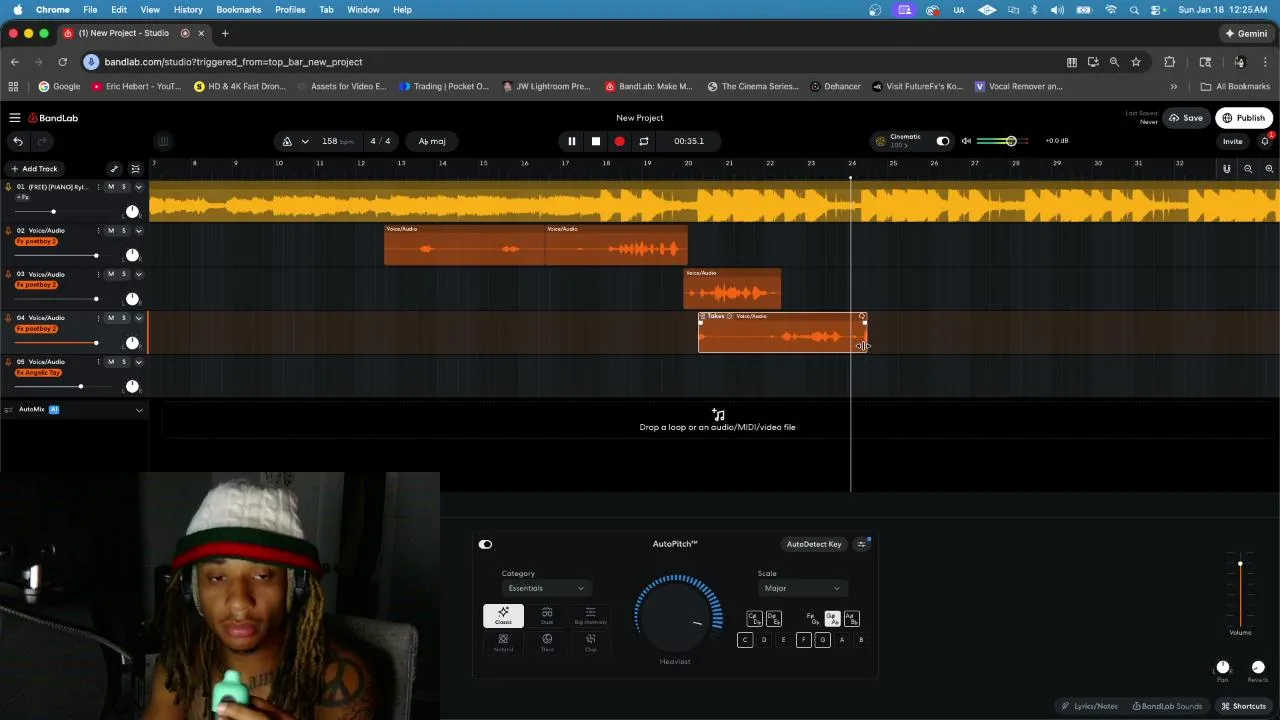The image size is (1280, 720).
Task: Open the automation pen tool icon
Action: (114, 169)
